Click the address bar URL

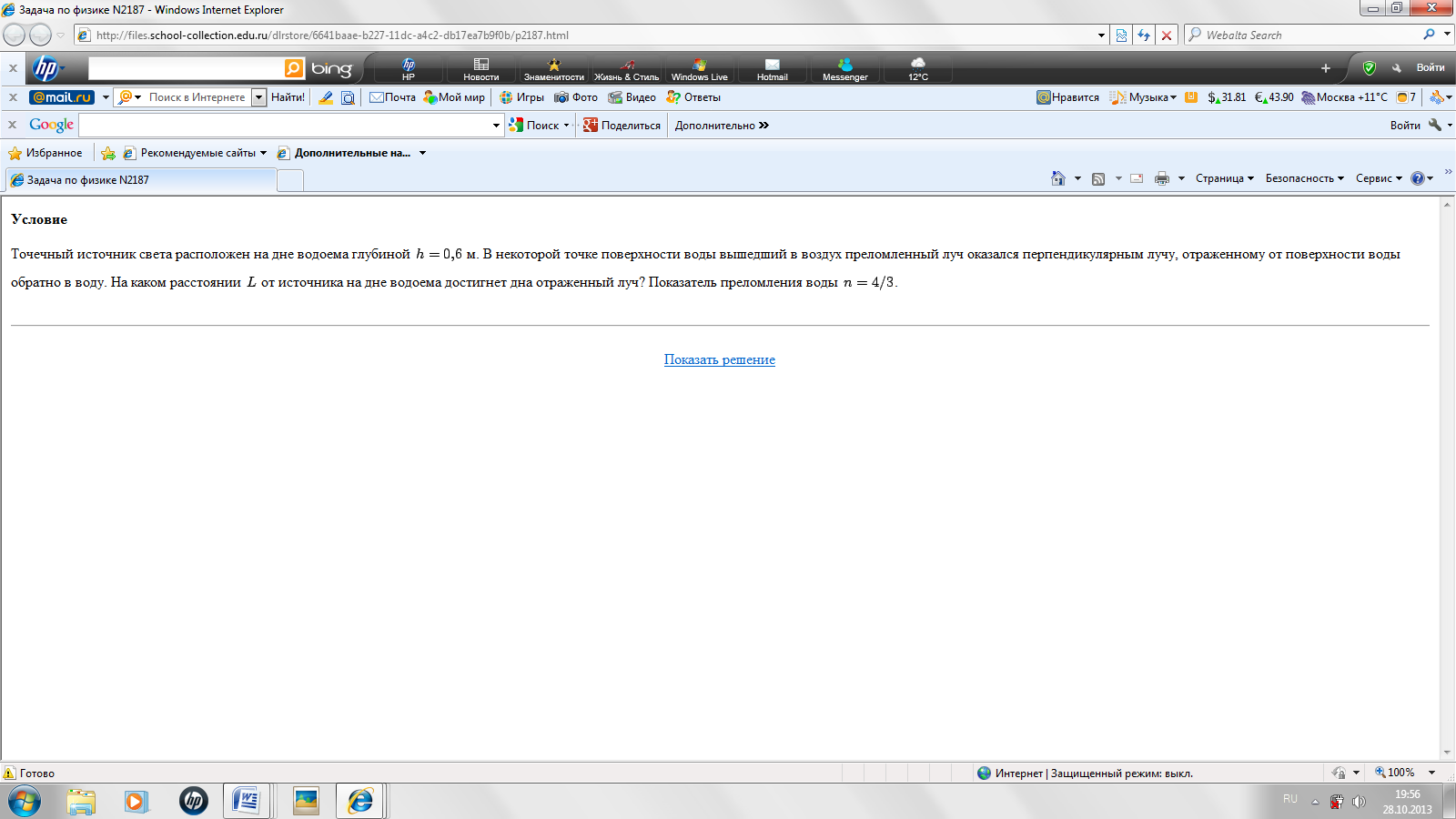coord(332,35)
